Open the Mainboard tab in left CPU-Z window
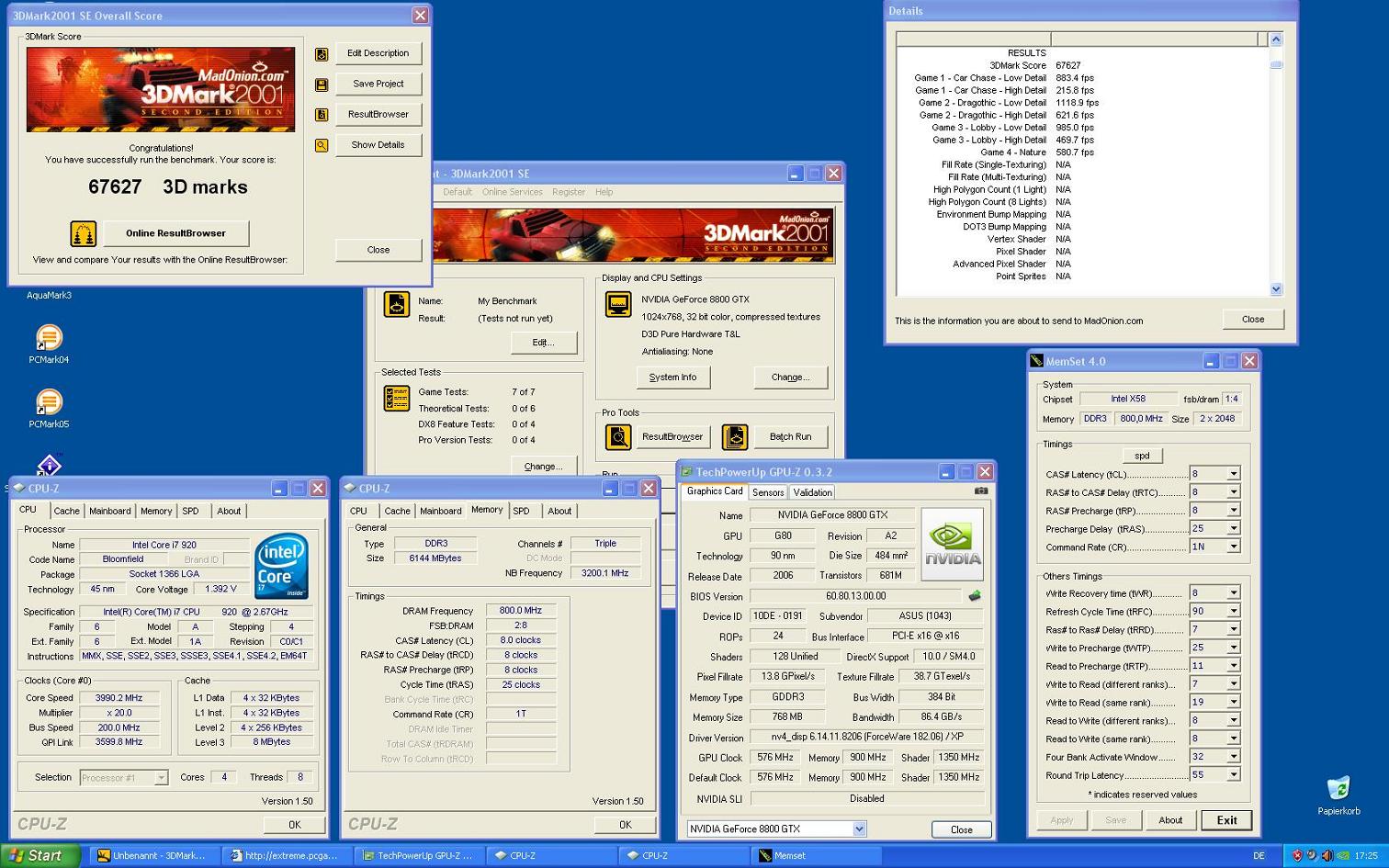Viewport: 1389px width, 868px height. tap(109, 511)
